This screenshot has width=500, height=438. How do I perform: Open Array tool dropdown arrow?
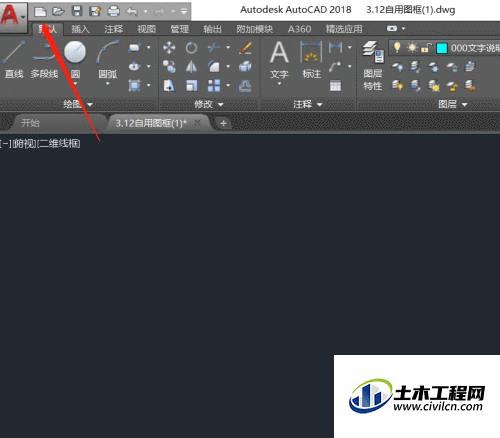[228, 86]
